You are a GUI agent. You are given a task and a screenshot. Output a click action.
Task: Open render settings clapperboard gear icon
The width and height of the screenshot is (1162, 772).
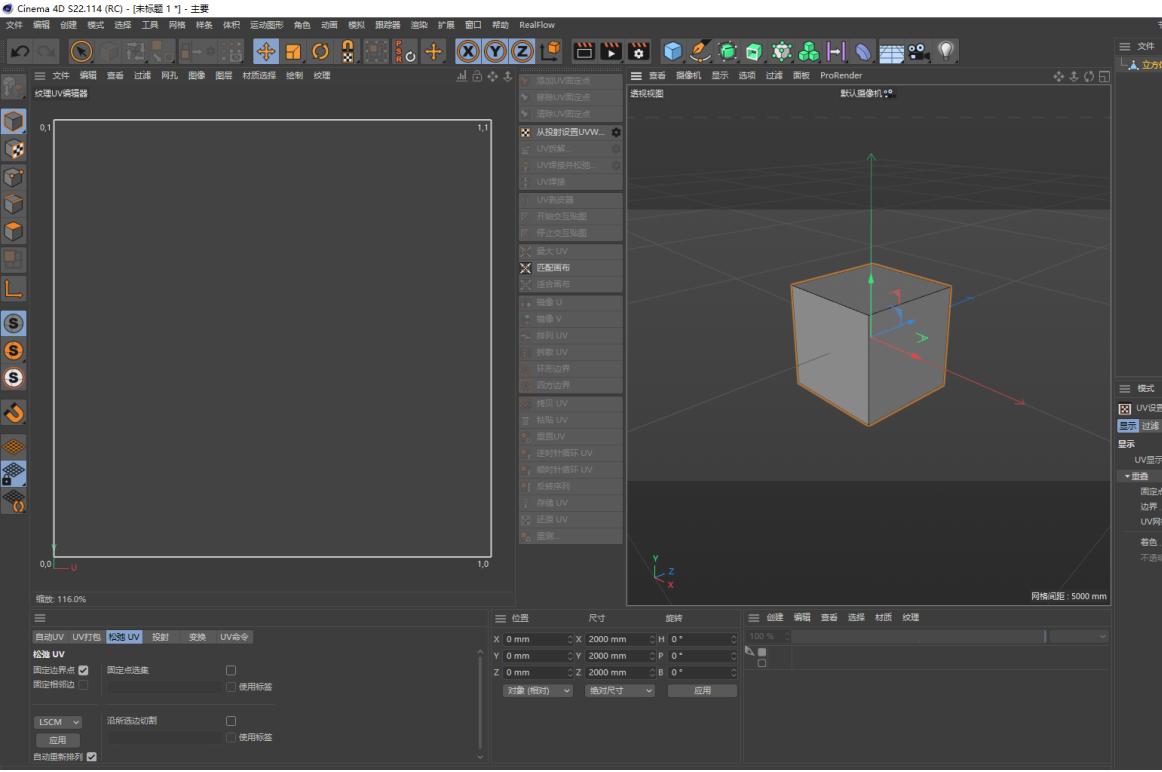tap(639, 51)
